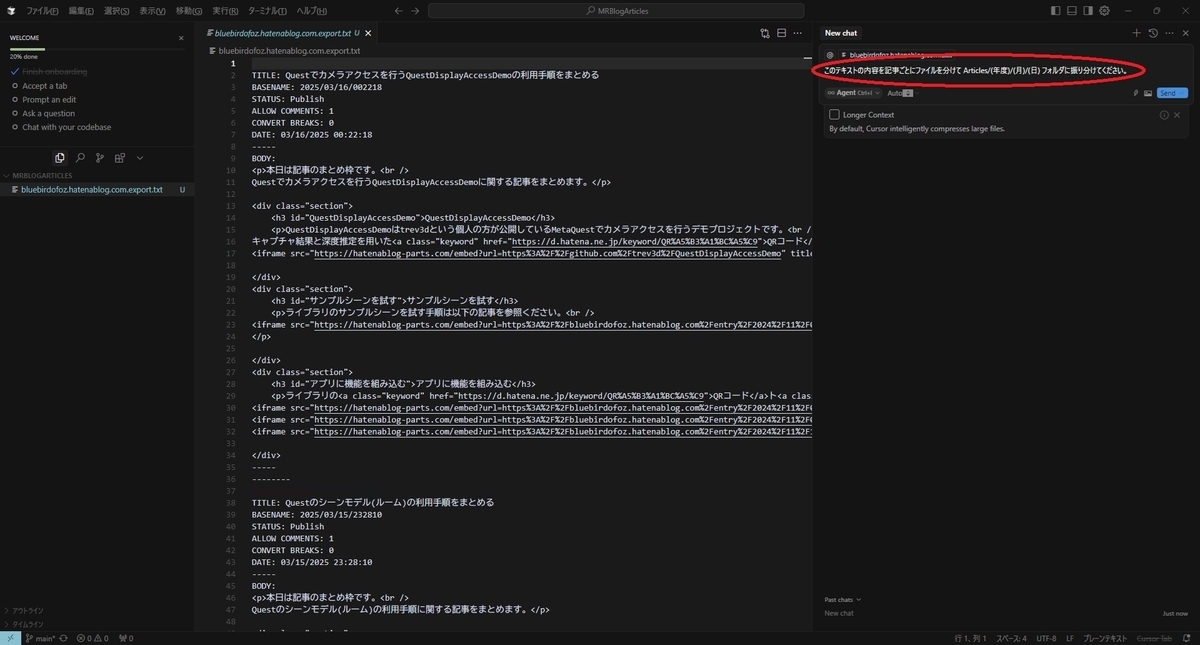Open the 選択 menu
Image resolution: width=1200 pixels, height=645 pixels.
coord(117,11)
